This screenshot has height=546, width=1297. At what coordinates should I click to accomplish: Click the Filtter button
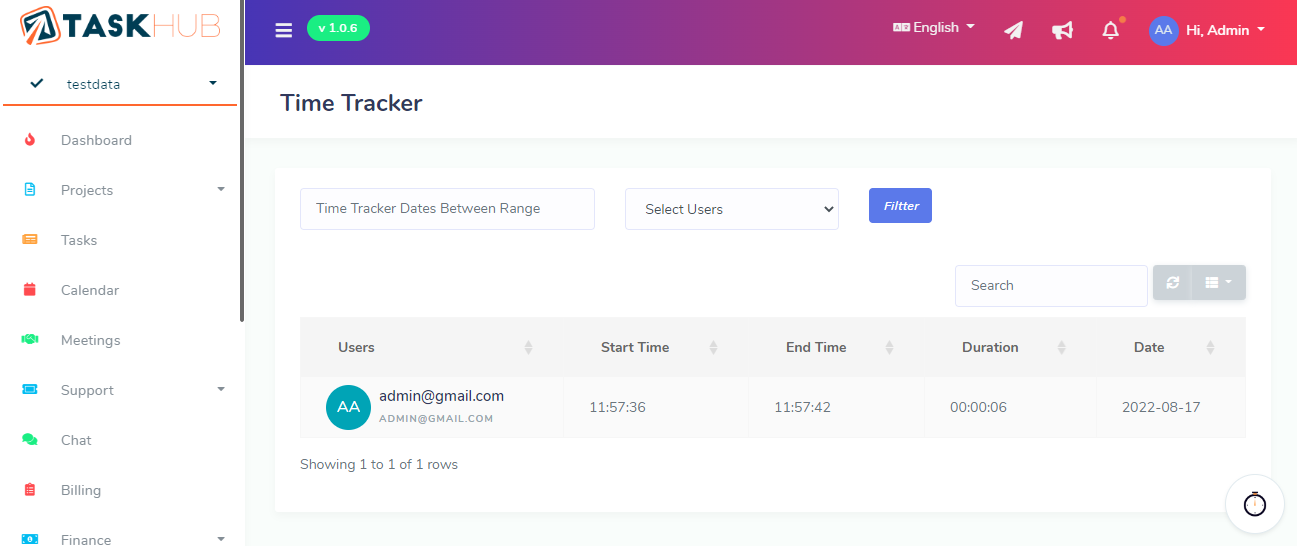(x=900, y=205)
